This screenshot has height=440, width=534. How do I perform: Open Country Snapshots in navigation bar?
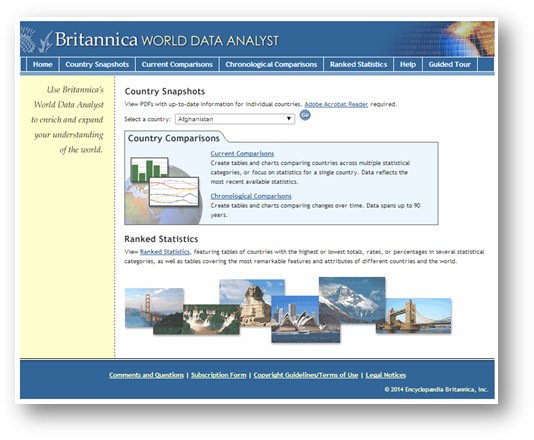coord(97,64)
